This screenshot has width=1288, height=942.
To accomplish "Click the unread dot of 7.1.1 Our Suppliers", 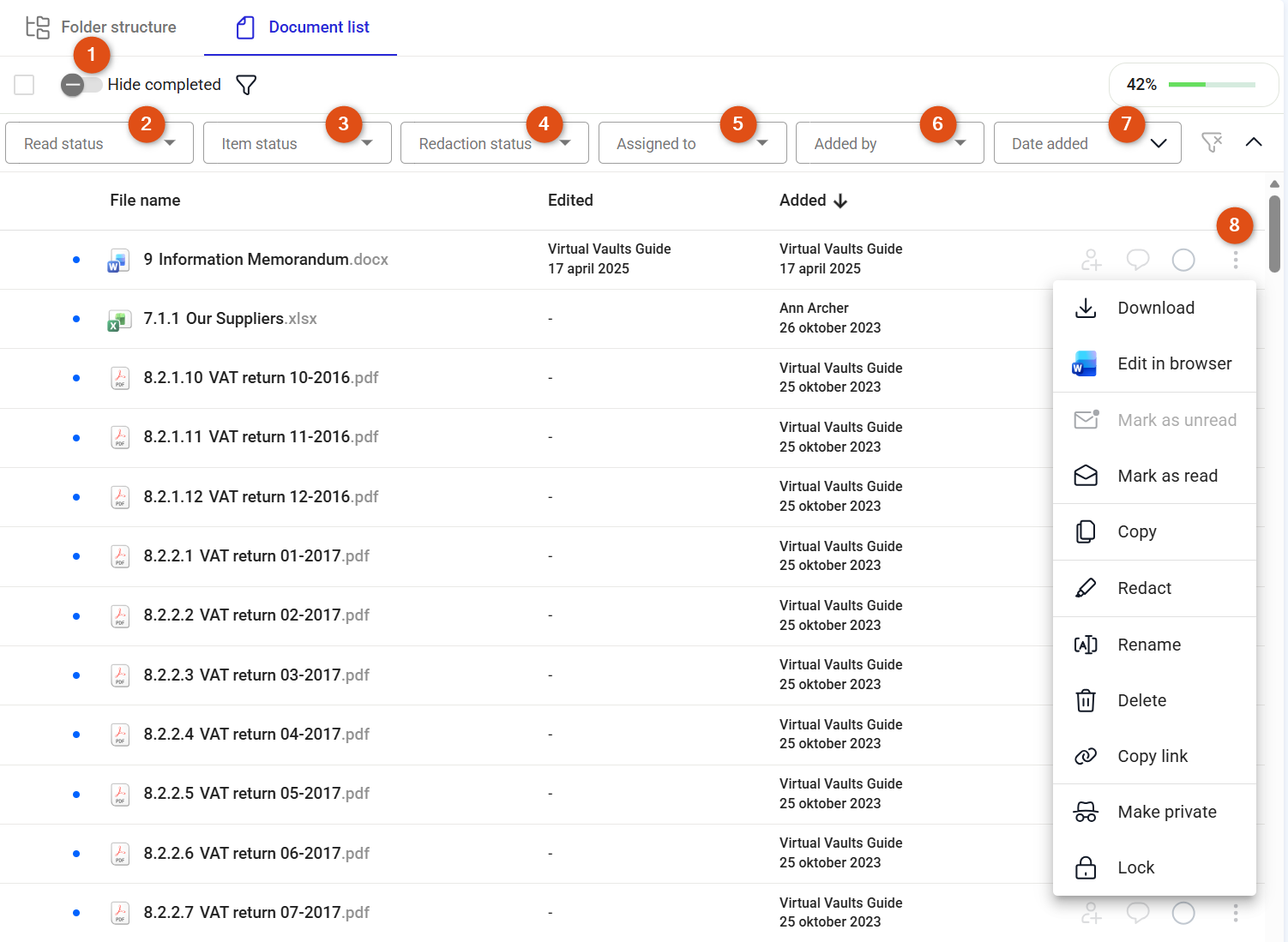I will point(76,319).
